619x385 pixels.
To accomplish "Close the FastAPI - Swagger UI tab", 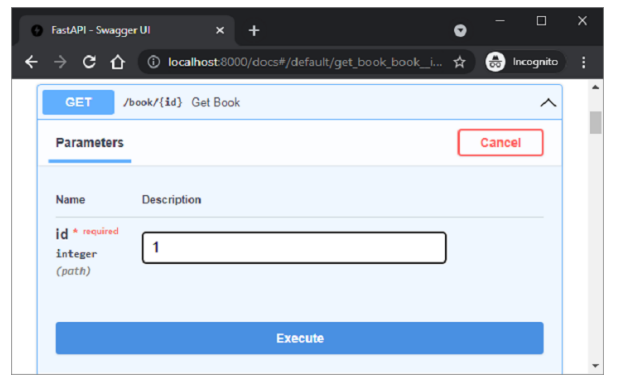I will click(x=220, y=30).
